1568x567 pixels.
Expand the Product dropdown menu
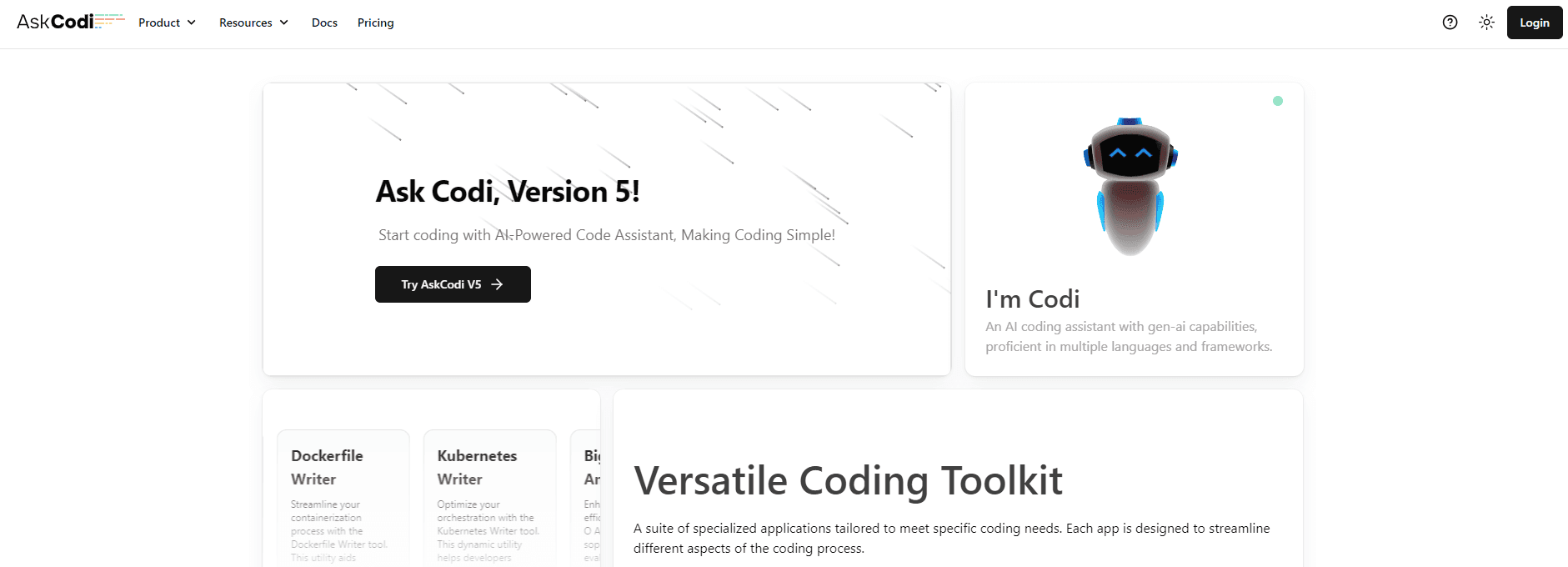click(167, 23)
